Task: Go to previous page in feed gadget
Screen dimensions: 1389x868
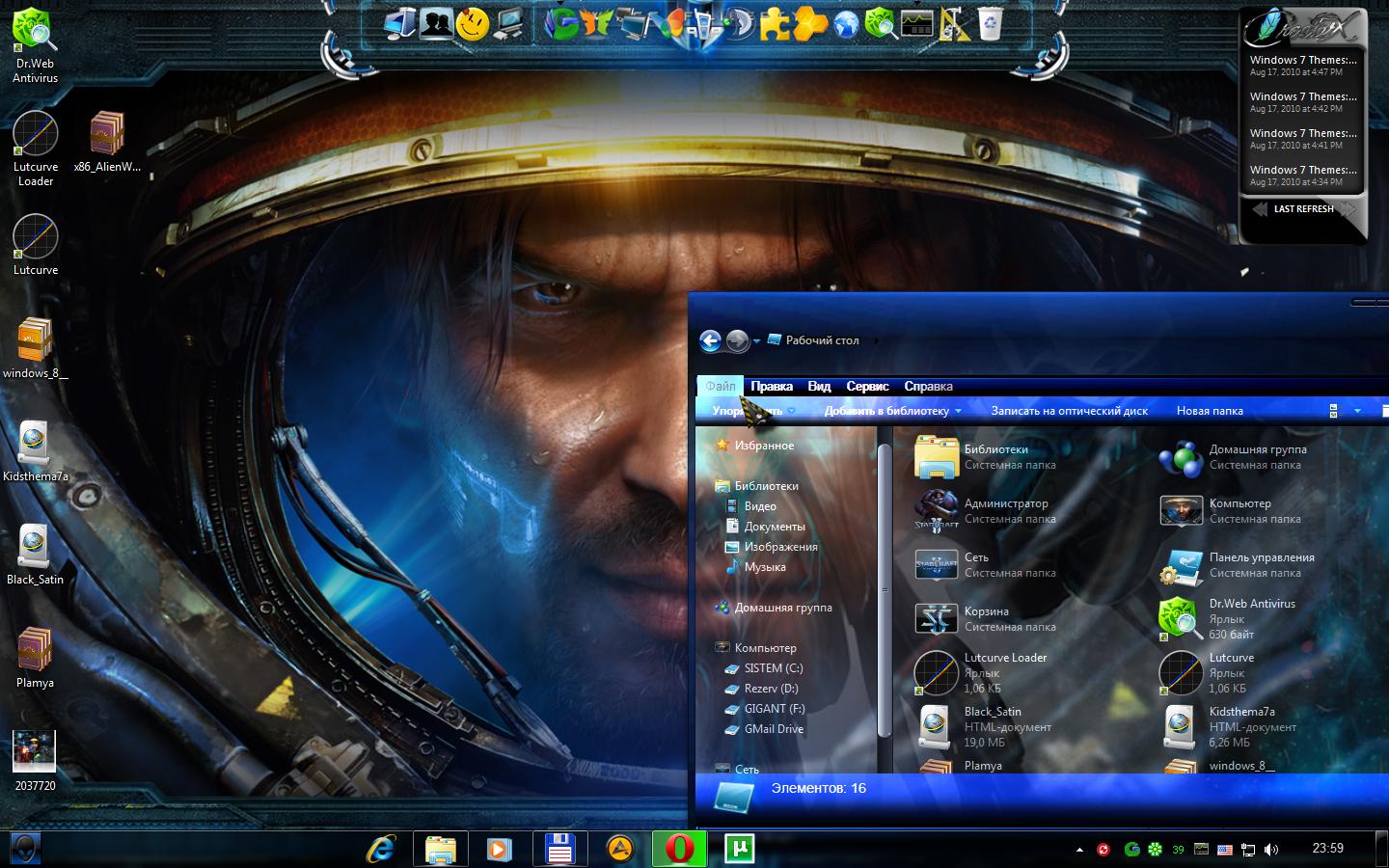Action: click(1260, 209)
